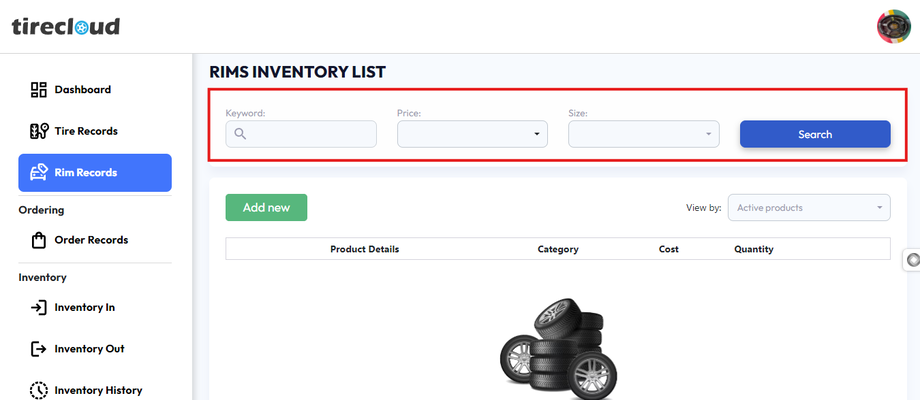Click the Tire Records icon

39,131
